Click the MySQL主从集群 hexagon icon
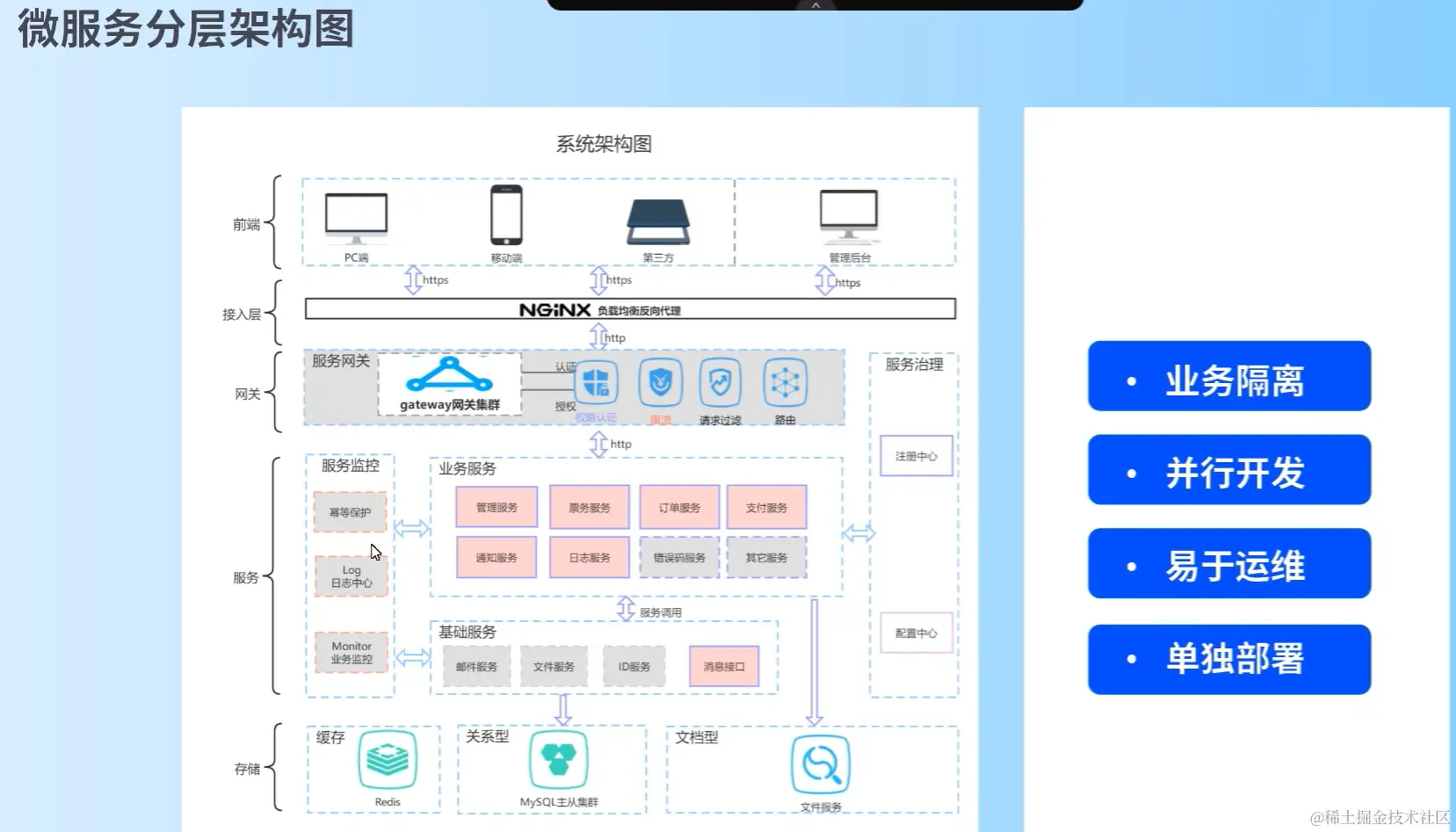1456x832 pixels. [x=559, y=760]
